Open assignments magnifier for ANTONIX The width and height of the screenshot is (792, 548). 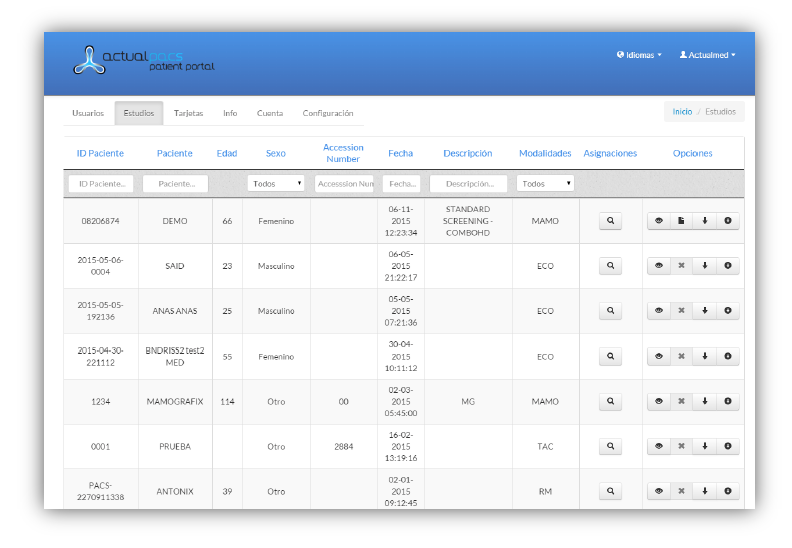click(611, 491)
